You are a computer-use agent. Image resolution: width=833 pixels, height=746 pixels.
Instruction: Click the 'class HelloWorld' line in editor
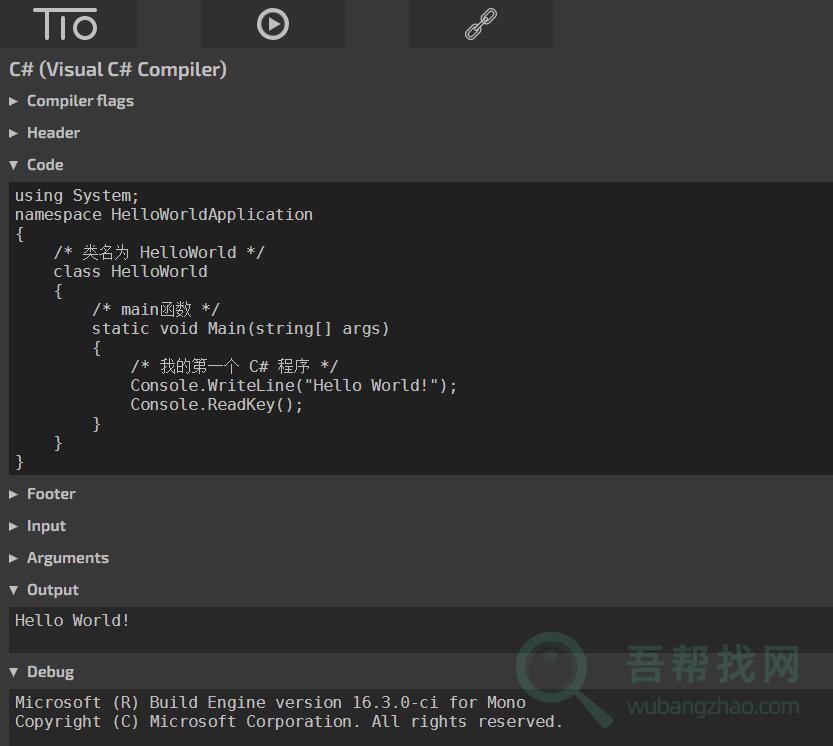tap(130, 272)
